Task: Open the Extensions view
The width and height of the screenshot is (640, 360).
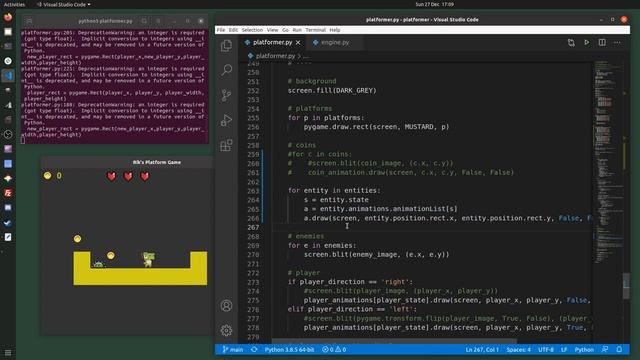Action: 227,145
